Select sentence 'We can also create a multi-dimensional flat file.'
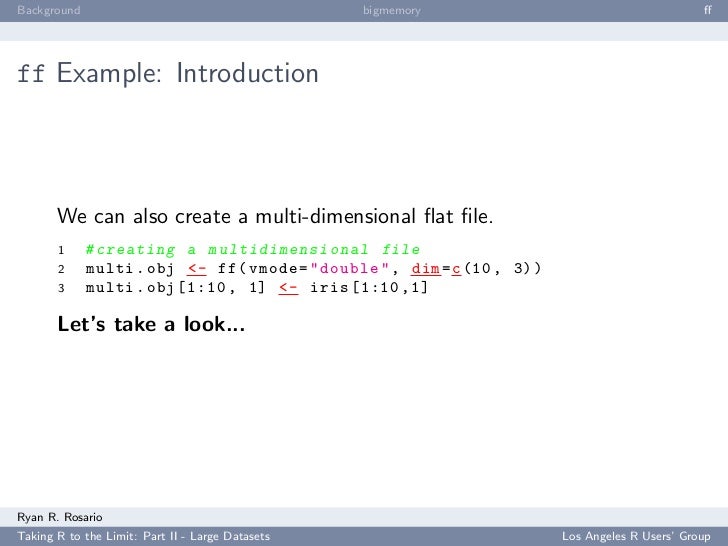 pyautogui.click(x=275, y=216)
